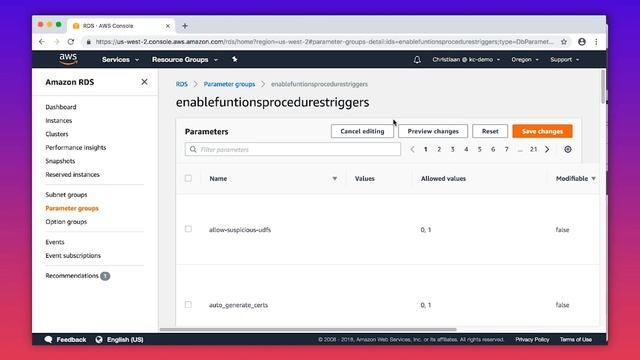Go to parameters page 2

439,149
